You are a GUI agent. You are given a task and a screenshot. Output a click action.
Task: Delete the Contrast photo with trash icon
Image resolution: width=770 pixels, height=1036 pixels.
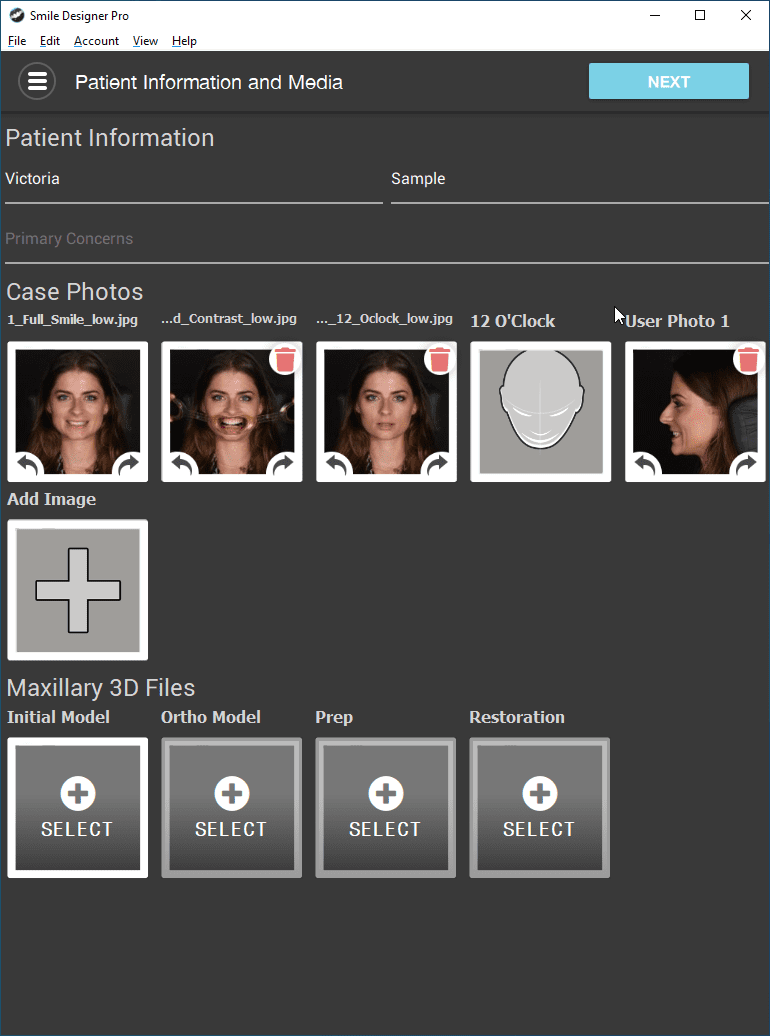point(285,359)
